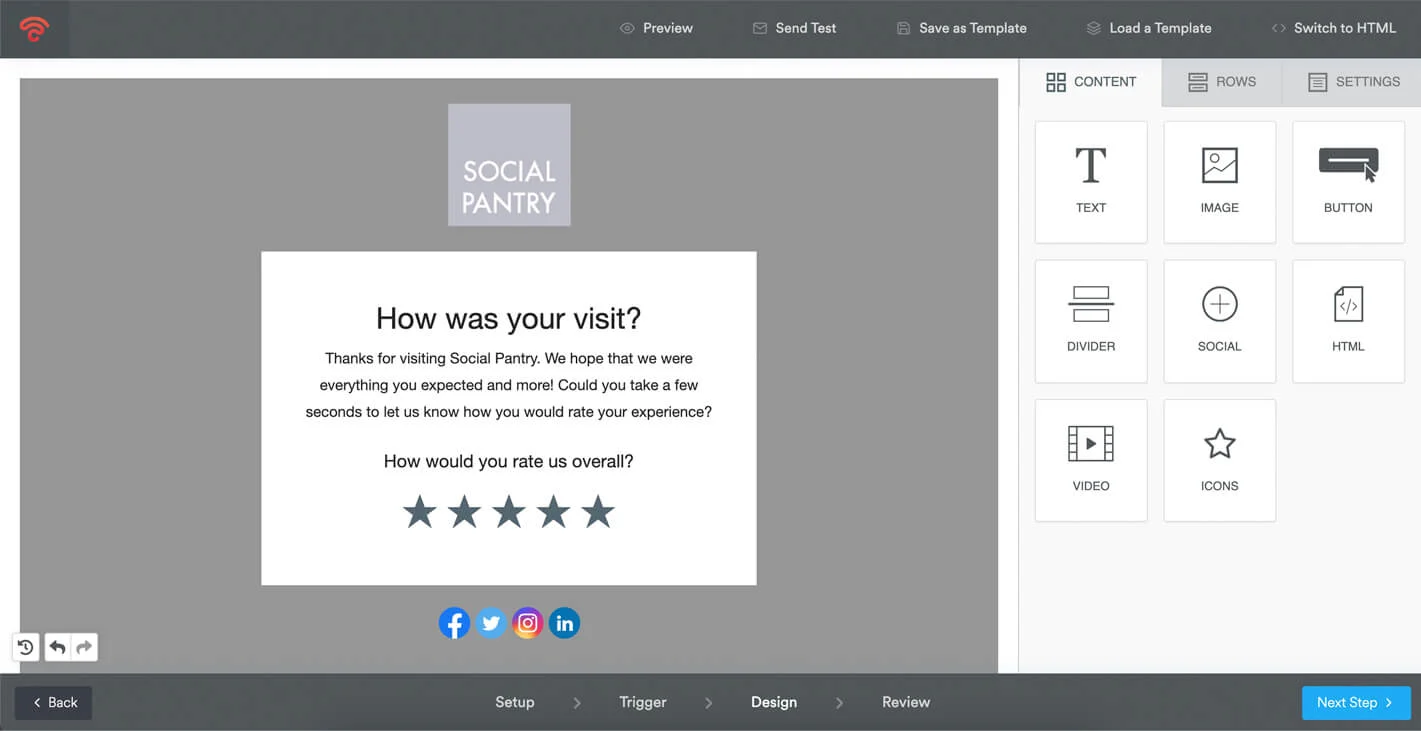This screenshot has width=1421, height=731.
Task: Switch to HTML editor
Action: point(1333,28)
